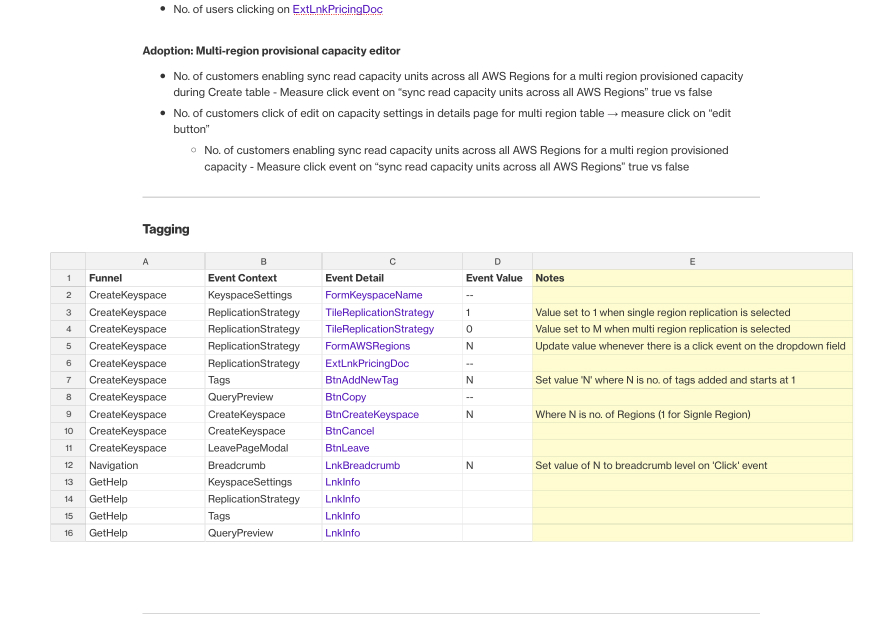
Task: Select the Navigation cell in column A
Action: tap(113, 465)
